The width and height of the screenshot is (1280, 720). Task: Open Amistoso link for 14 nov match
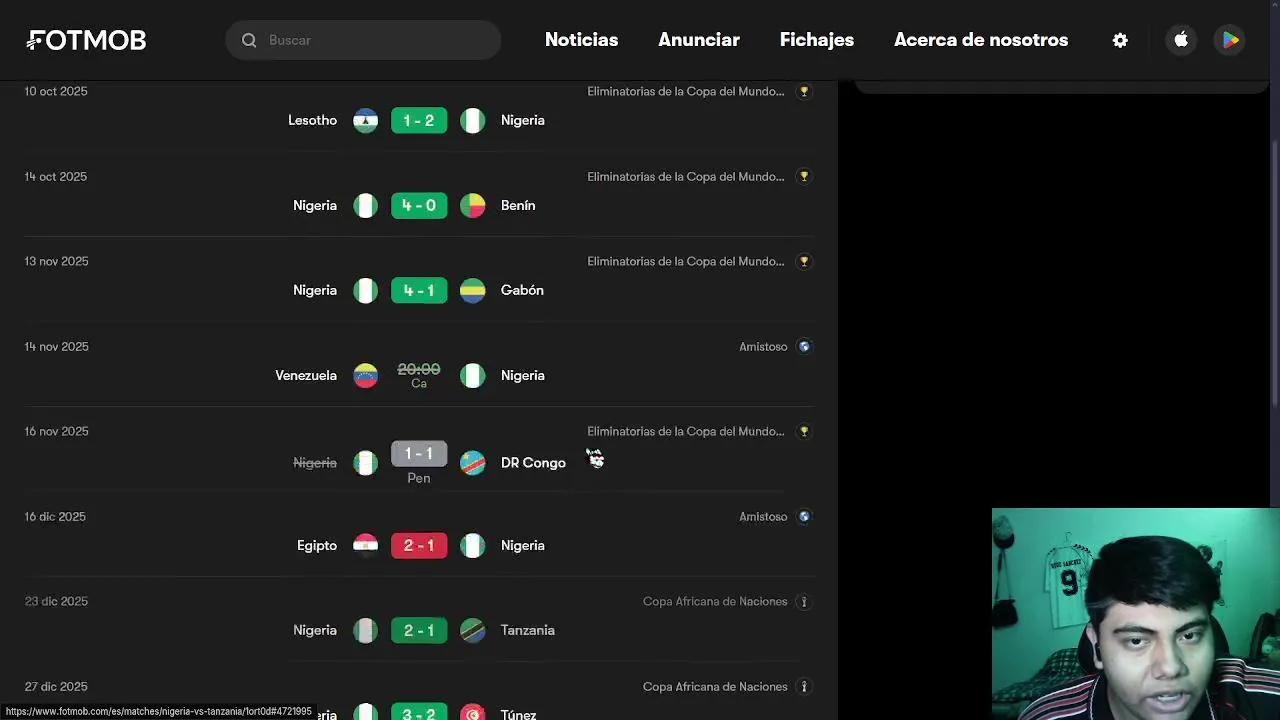click(x=763, y=346)
